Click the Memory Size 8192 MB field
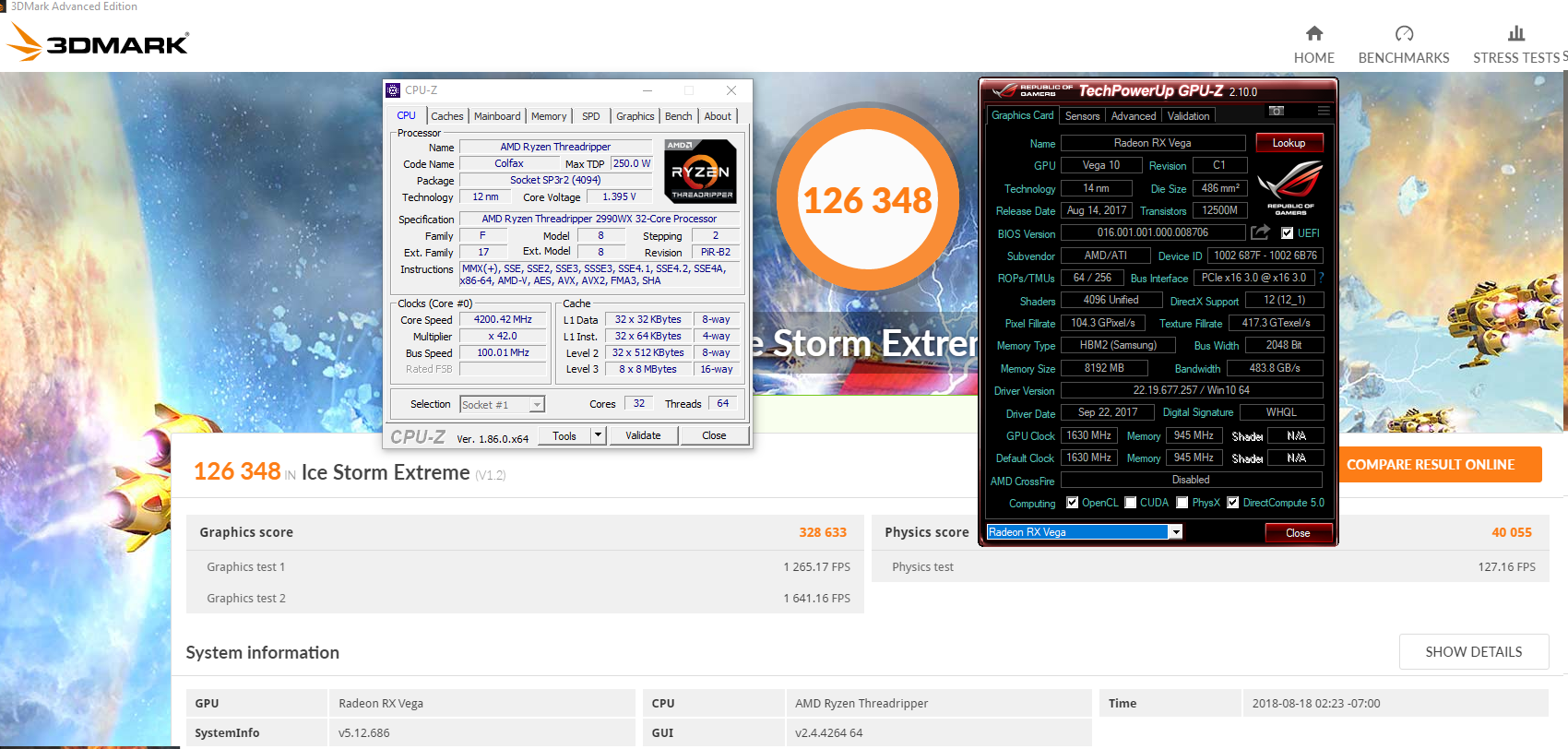The height and width of the screenshot is (749, 1568). pos(1104,368)
